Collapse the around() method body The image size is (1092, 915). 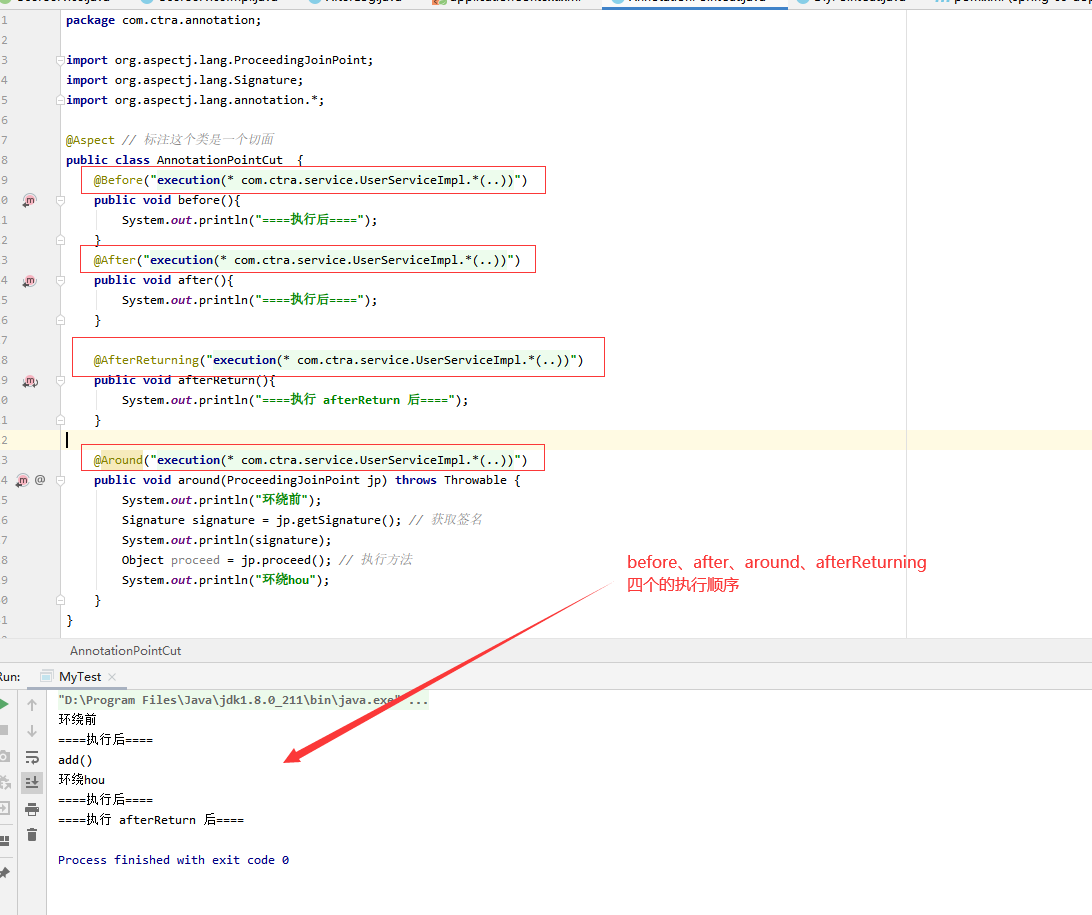click(x=61, y=480)
